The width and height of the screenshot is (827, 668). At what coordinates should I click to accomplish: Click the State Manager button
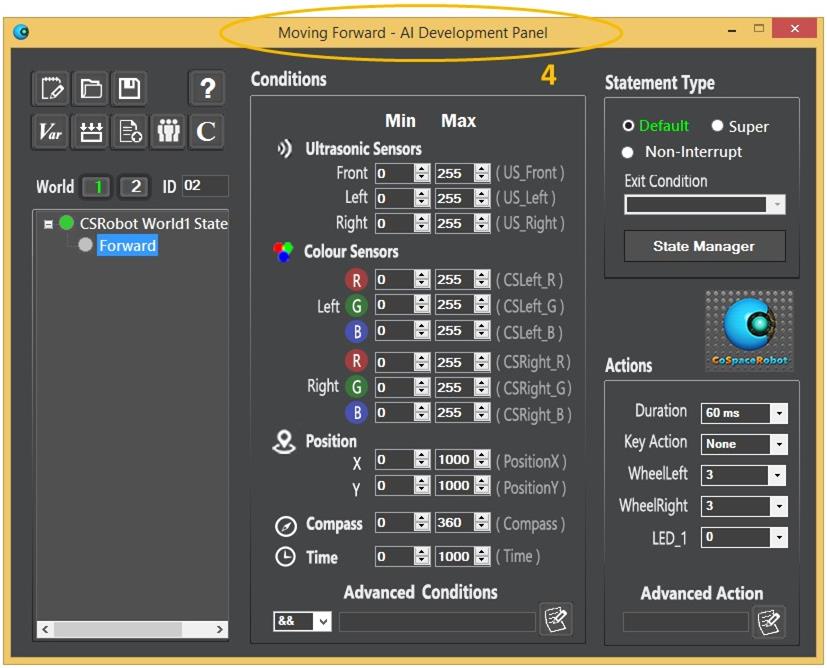tap(704, 246)
